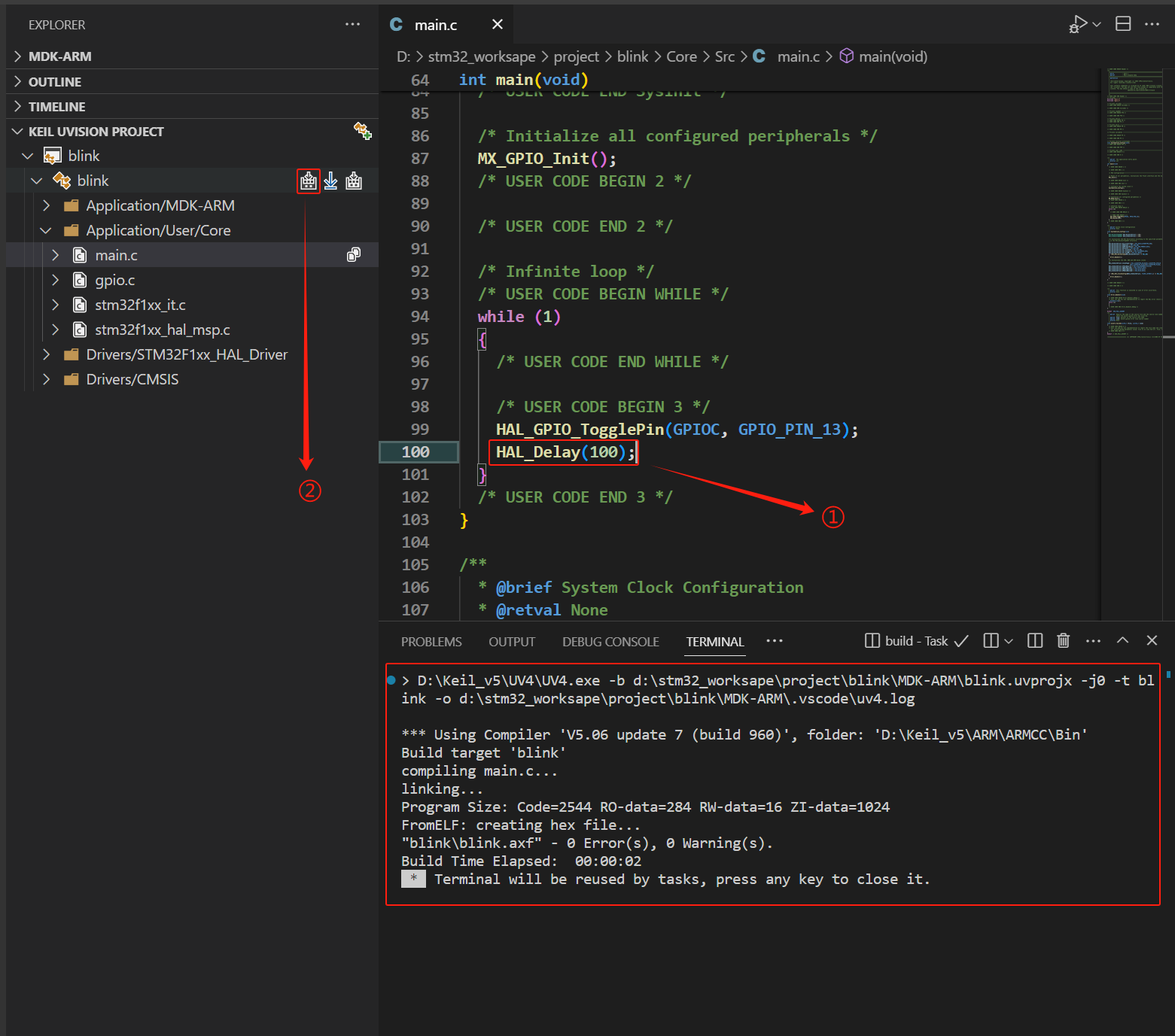
Task: Click line number 94 in gutter
Action: coord(420,316)
